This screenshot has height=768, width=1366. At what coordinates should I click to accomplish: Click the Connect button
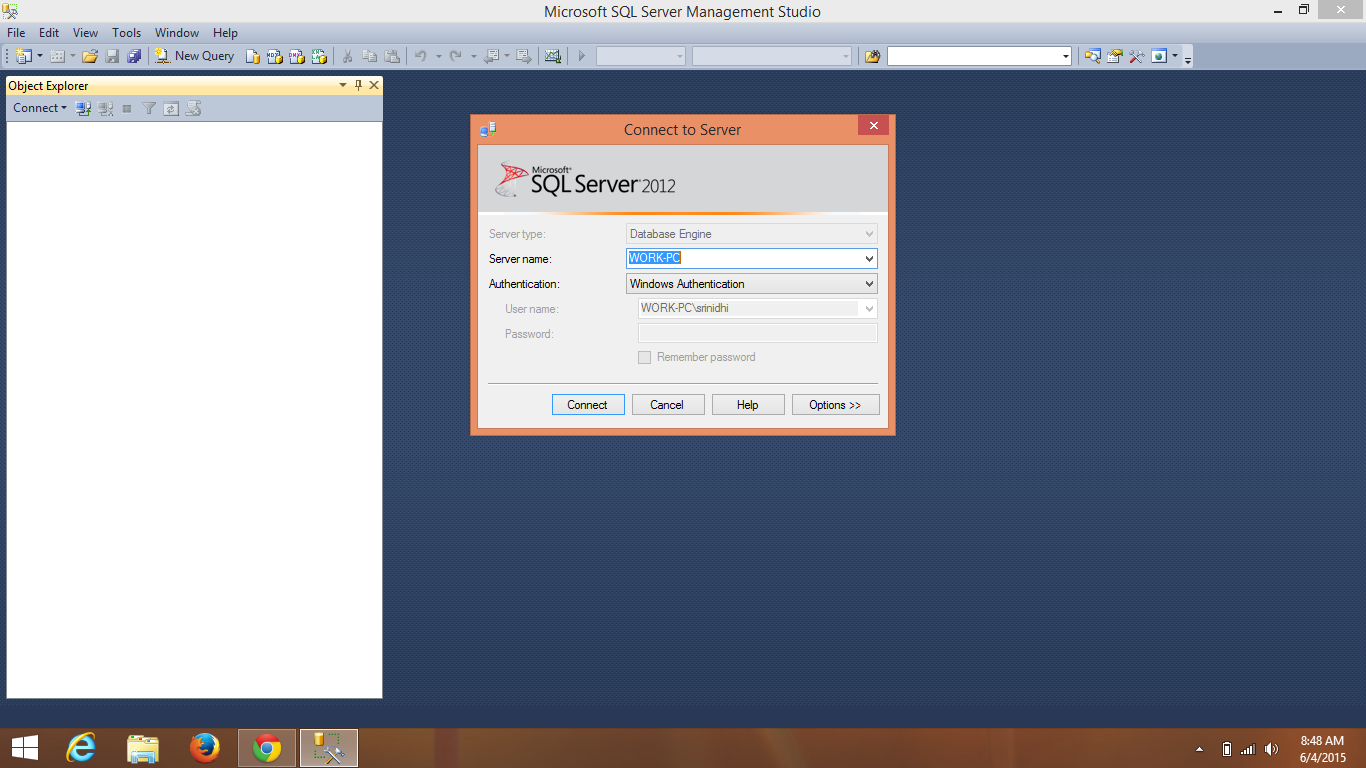pos(588,404)
